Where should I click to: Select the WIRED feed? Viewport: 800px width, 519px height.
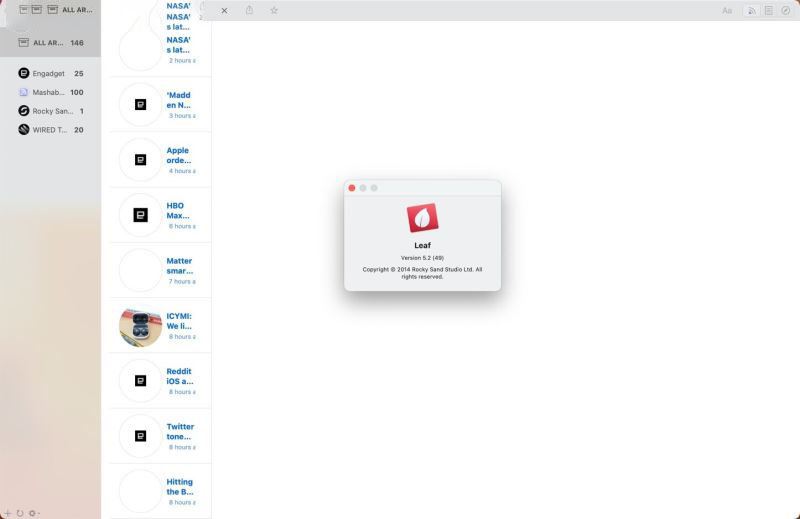pos(51,130)
